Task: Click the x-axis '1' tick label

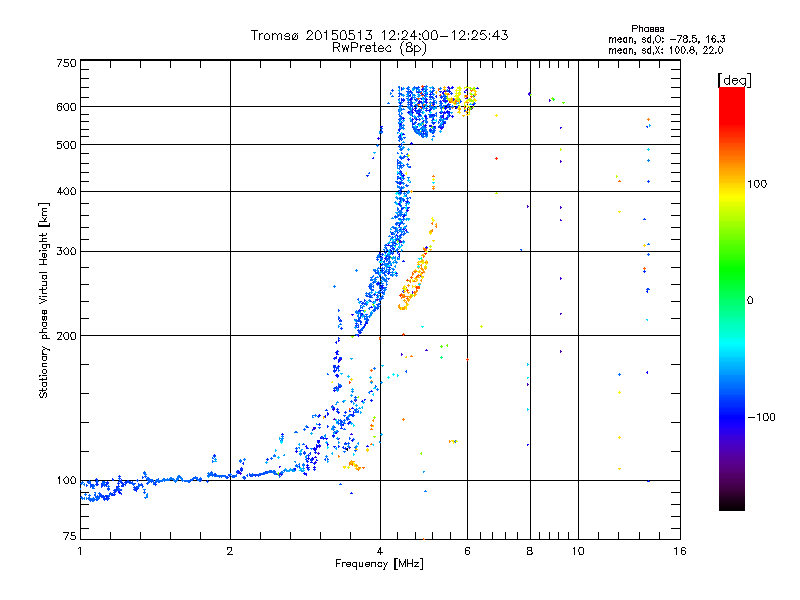Action: click(x=80, y=551)
